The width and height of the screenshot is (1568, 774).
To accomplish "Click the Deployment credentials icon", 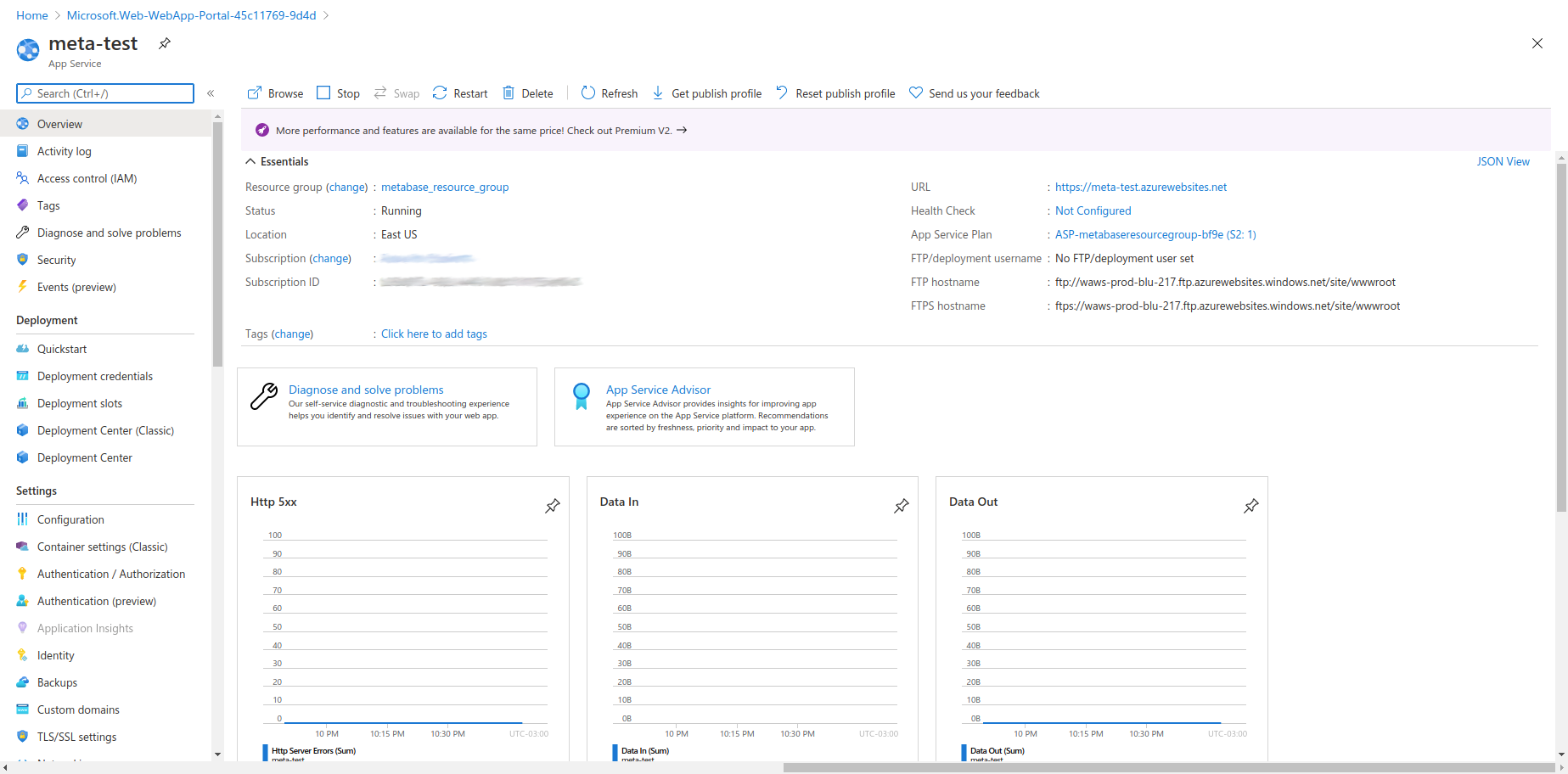I will 23,376.
